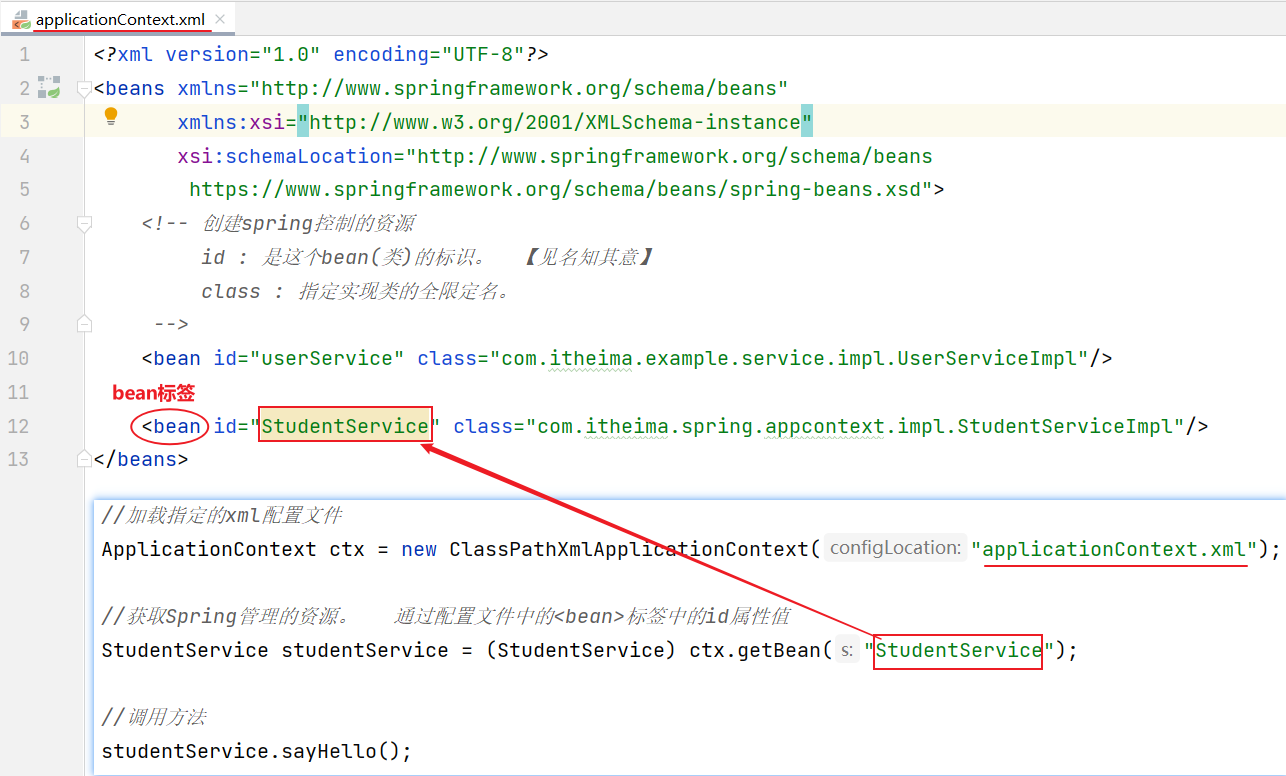Click the Spring beans gutter icon on line 2
Viewport: 1286px width, 776px height.
tap(49, 87)
